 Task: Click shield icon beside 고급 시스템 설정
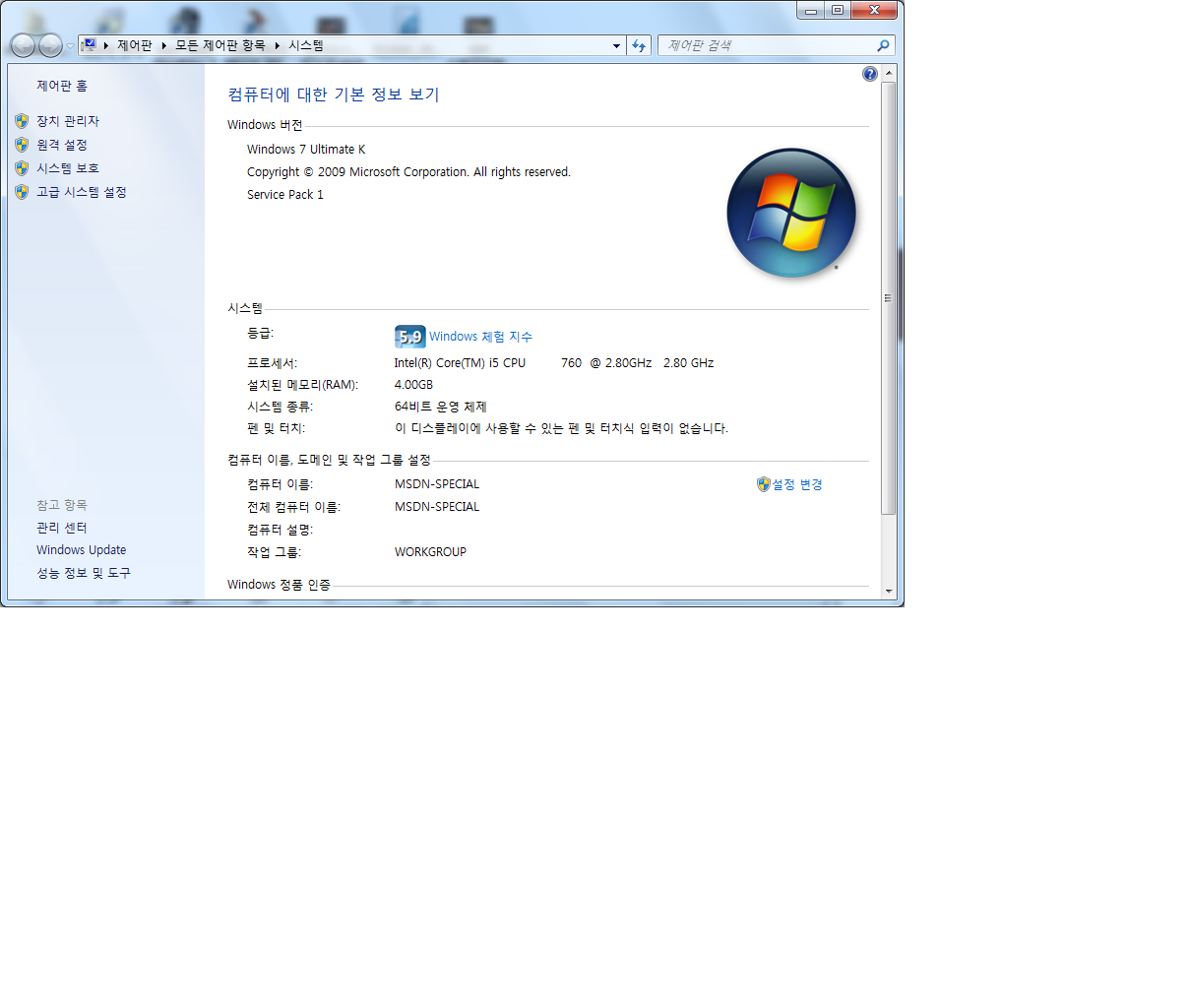coord(22,192)
